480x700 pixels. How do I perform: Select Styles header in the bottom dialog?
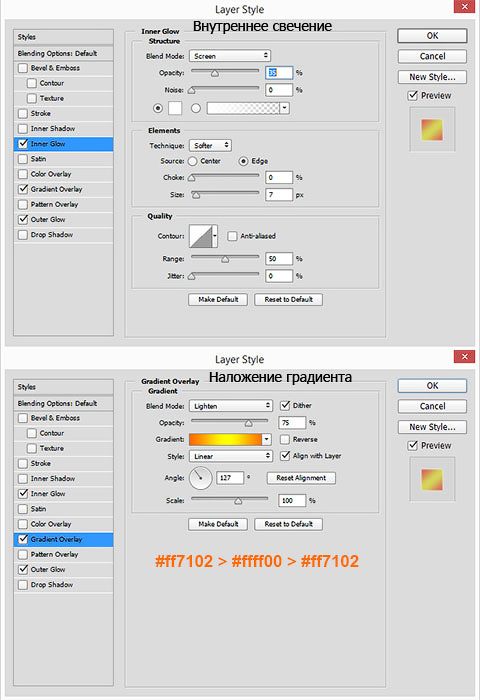pos(63,387)
